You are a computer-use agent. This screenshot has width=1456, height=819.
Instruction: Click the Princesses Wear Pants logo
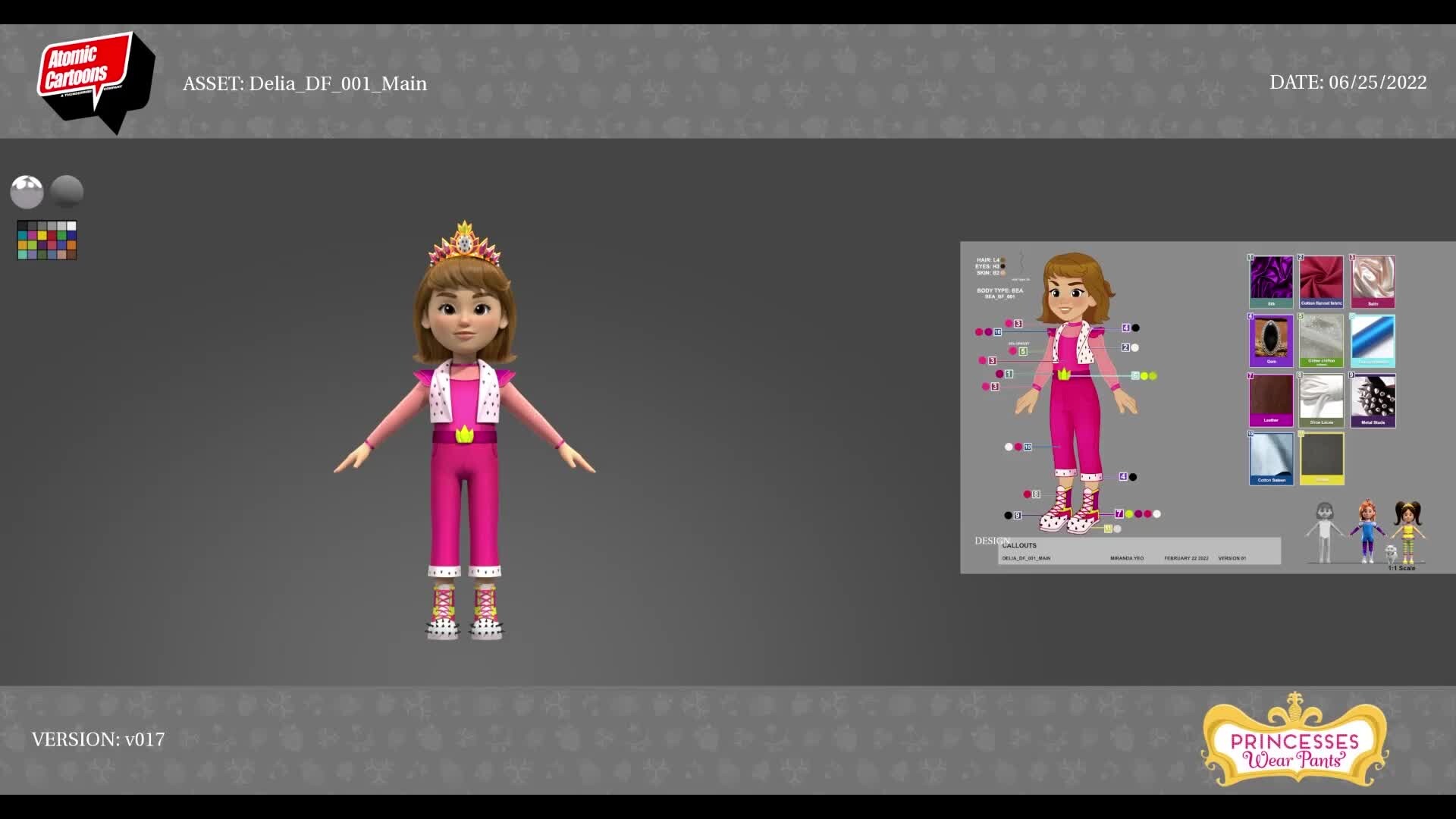tap(1294, 741)
